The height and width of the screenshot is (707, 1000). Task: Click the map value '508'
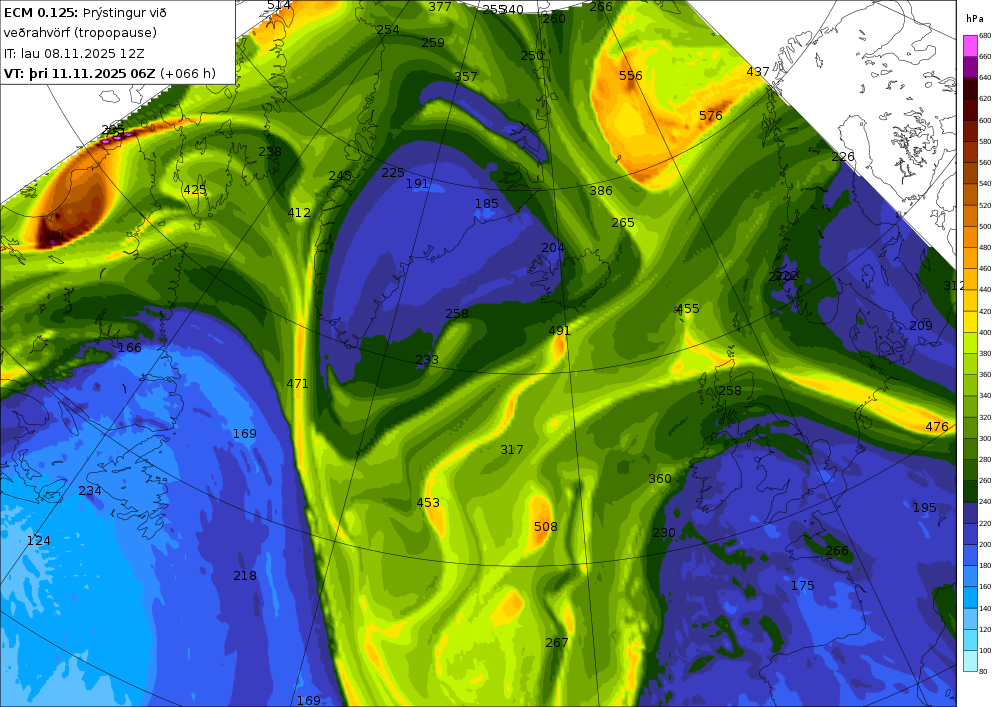click(545, 527)
